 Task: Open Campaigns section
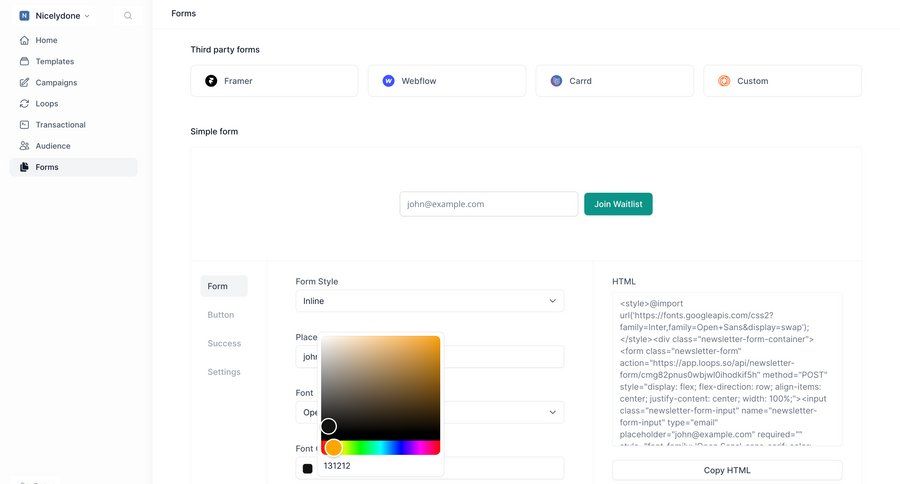click(73, 83)
